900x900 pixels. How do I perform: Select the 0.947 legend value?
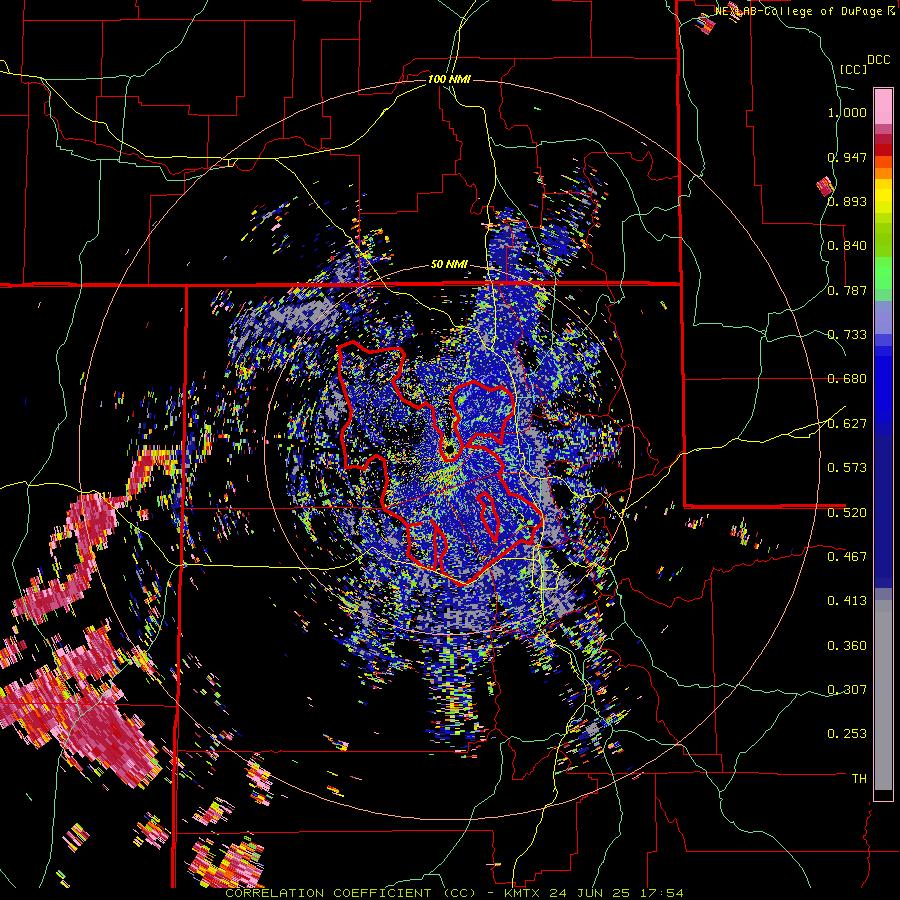click(847, 157)
